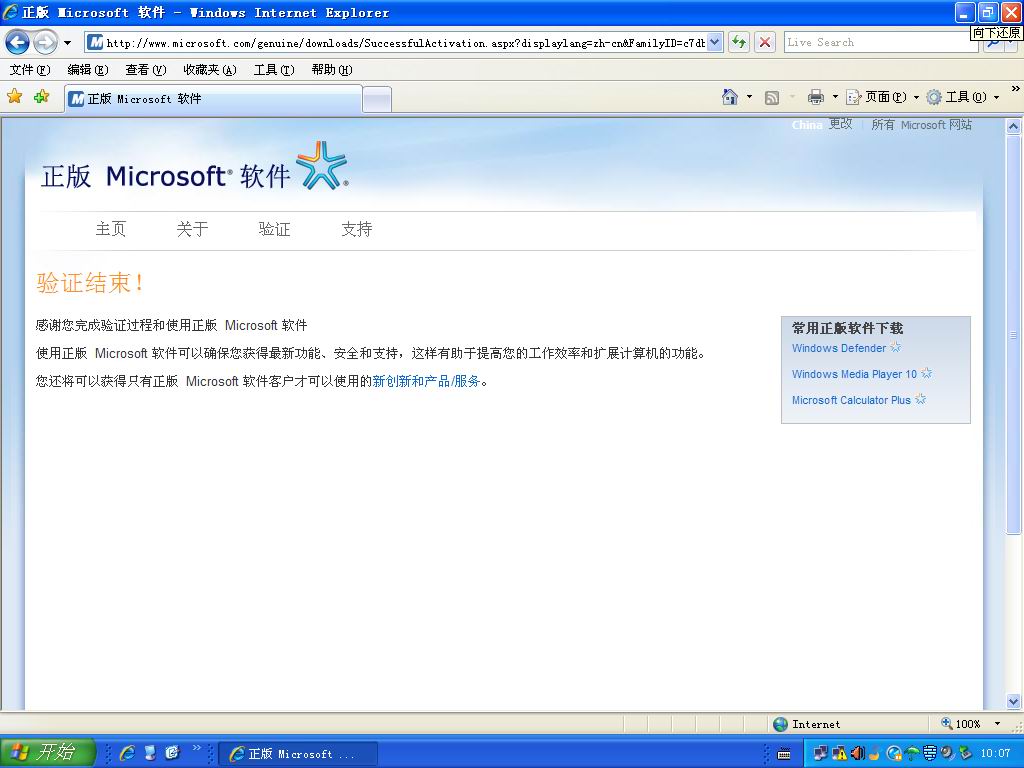Open the Windows Defender download link

point(839,348)
